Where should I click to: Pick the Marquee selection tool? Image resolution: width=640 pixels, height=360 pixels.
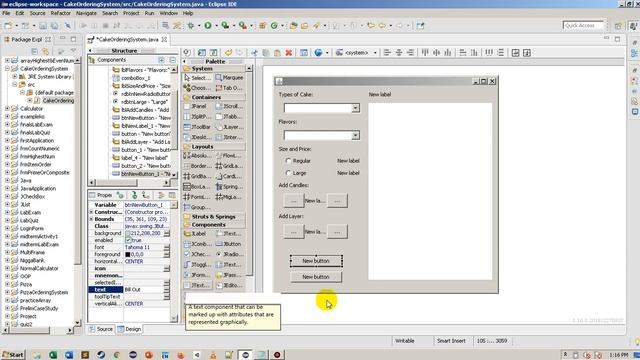pos(229,78)
